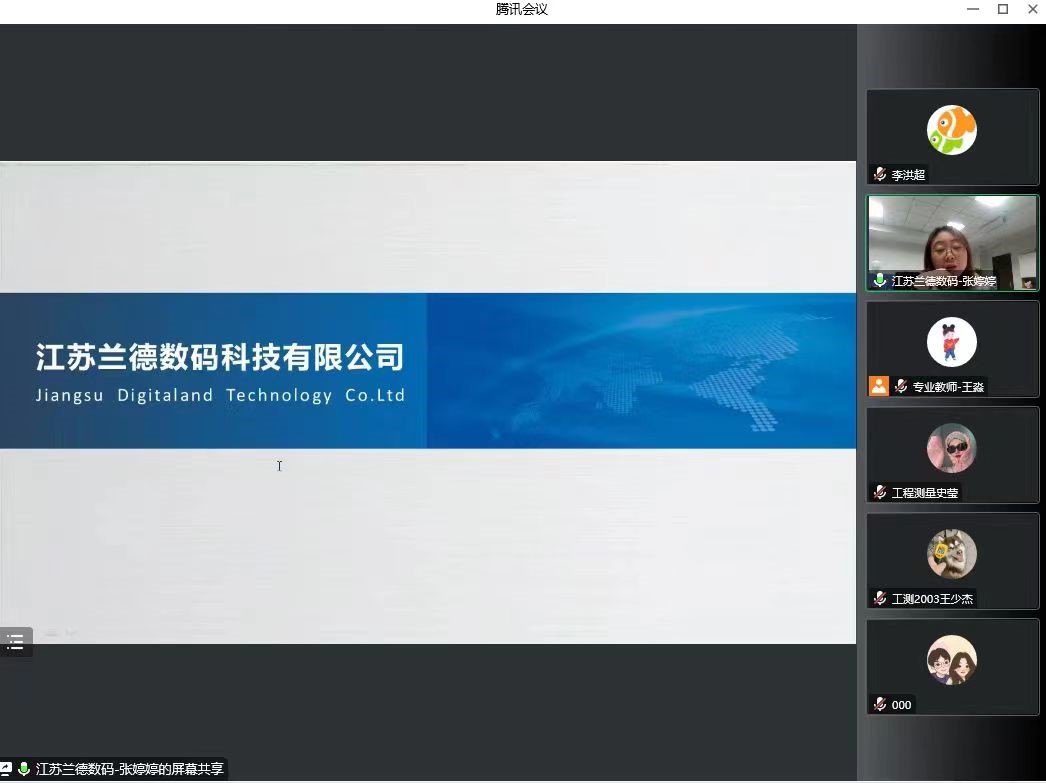Click the 腾讯会议 window title text

(522, 9)
